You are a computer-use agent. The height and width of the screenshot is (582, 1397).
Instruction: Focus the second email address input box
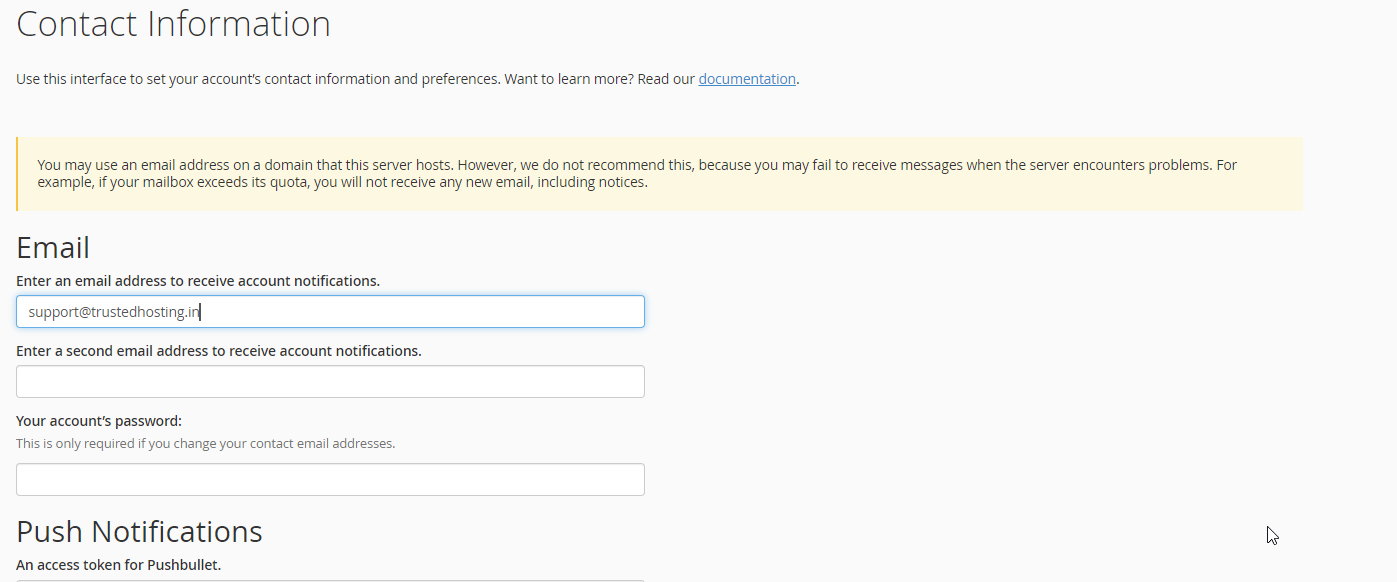330,381
